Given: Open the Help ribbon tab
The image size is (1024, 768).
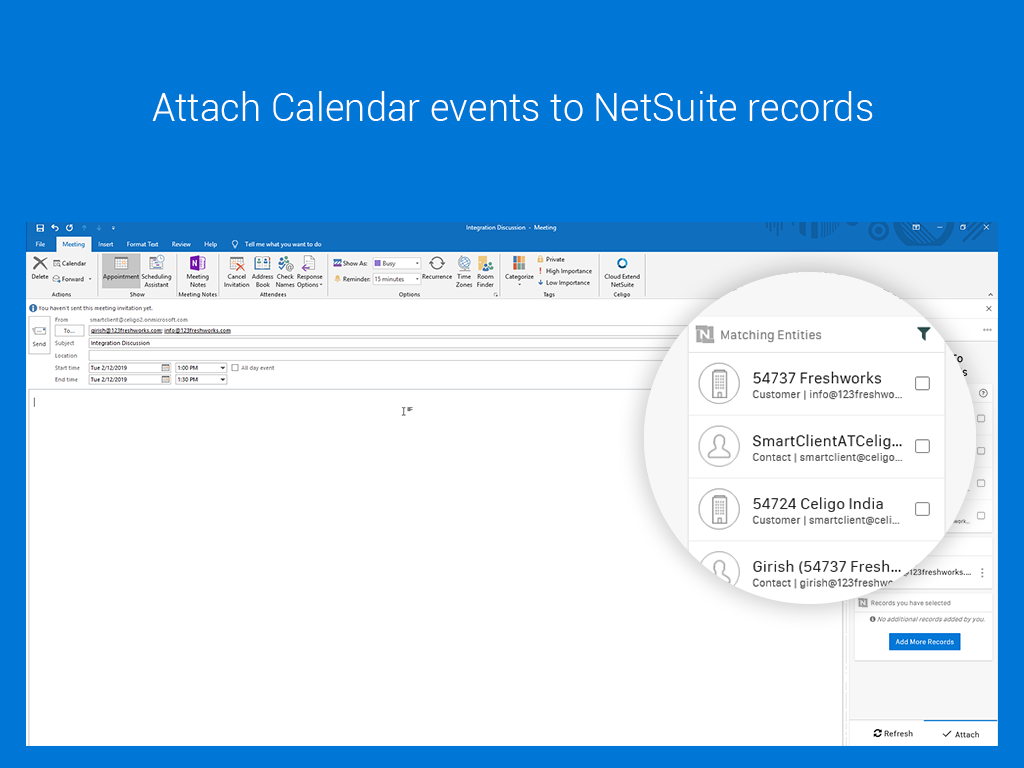Looking at the screenshot, I should pos(210,244).
